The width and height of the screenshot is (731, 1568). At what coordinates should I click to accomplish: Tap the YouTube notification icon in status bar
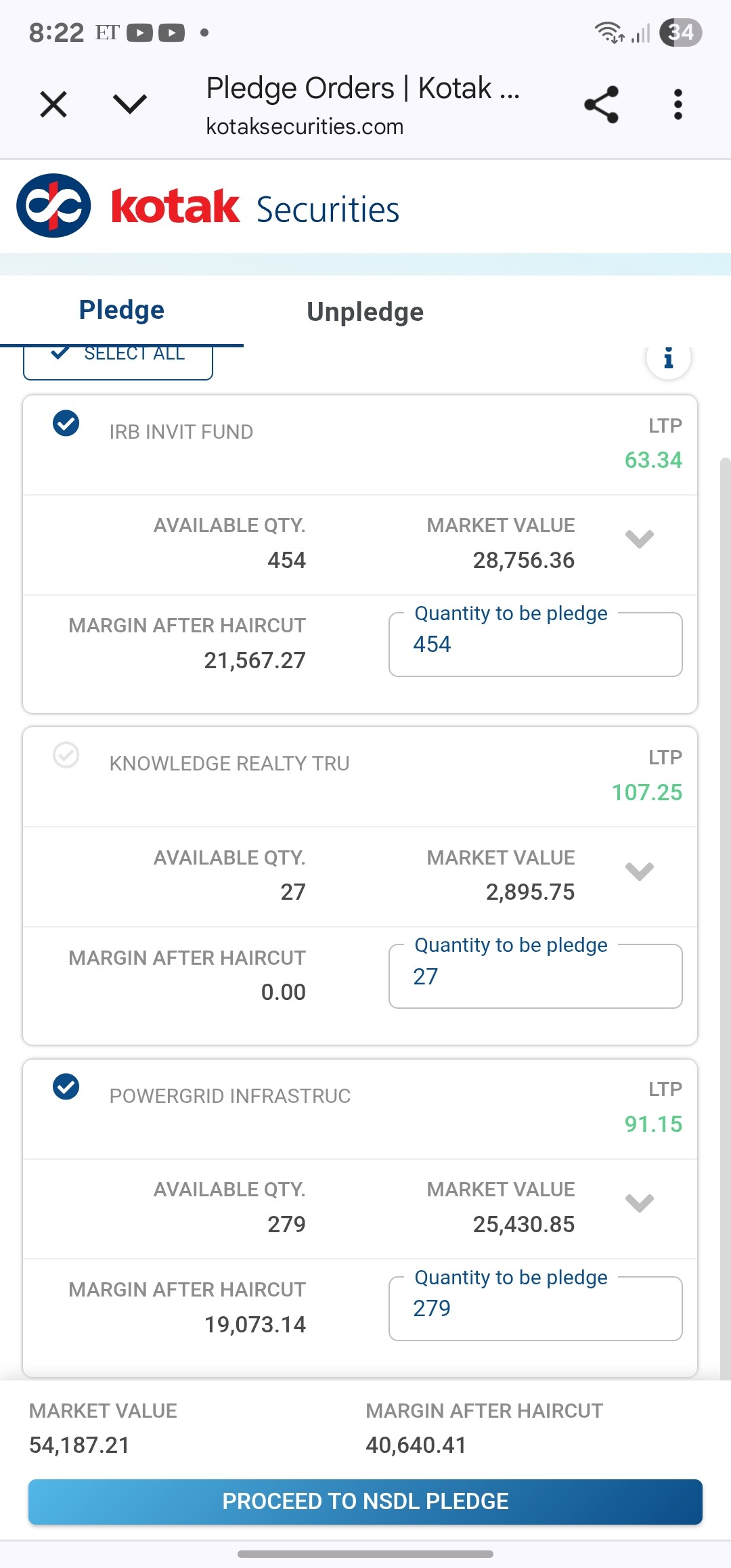pyautogui.click(x=140, y=32)
